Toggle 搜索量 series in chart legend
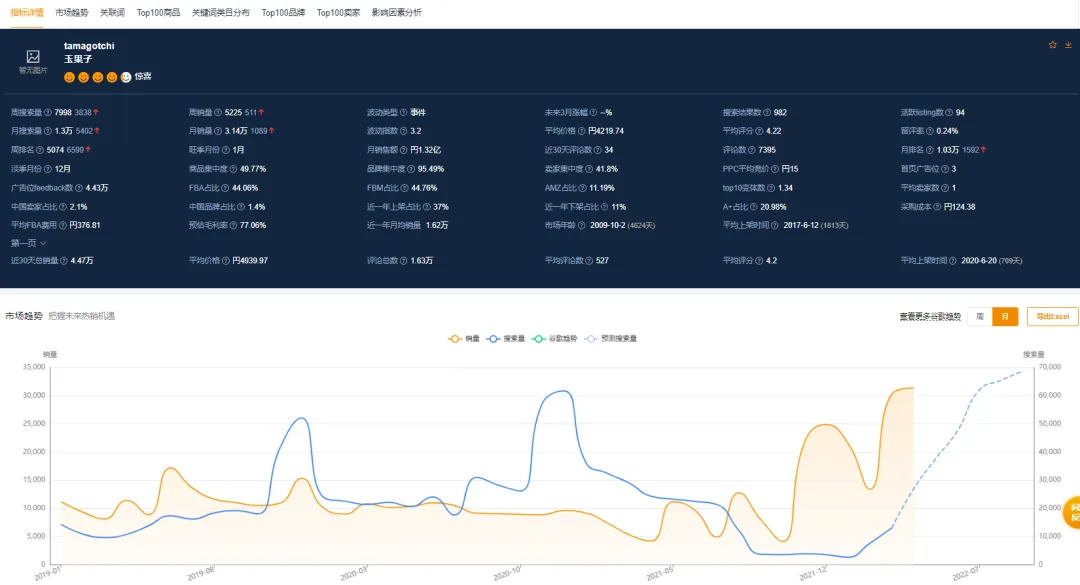The height and width of the screenshot is (585, 1080). pyautogui.click(x=506, y=338)
